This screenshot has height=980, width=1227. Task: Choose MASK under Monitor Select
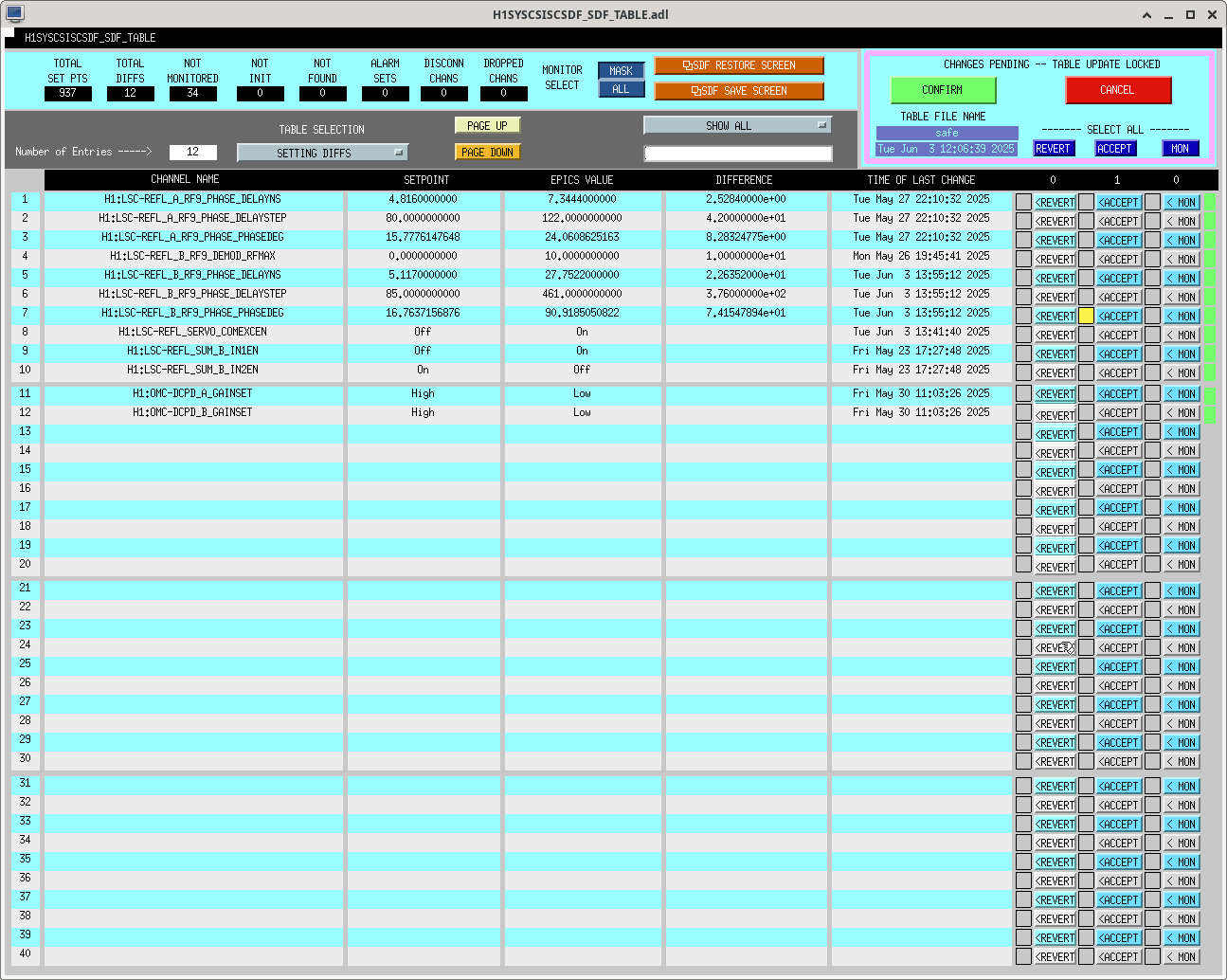(x=621, y=71)
